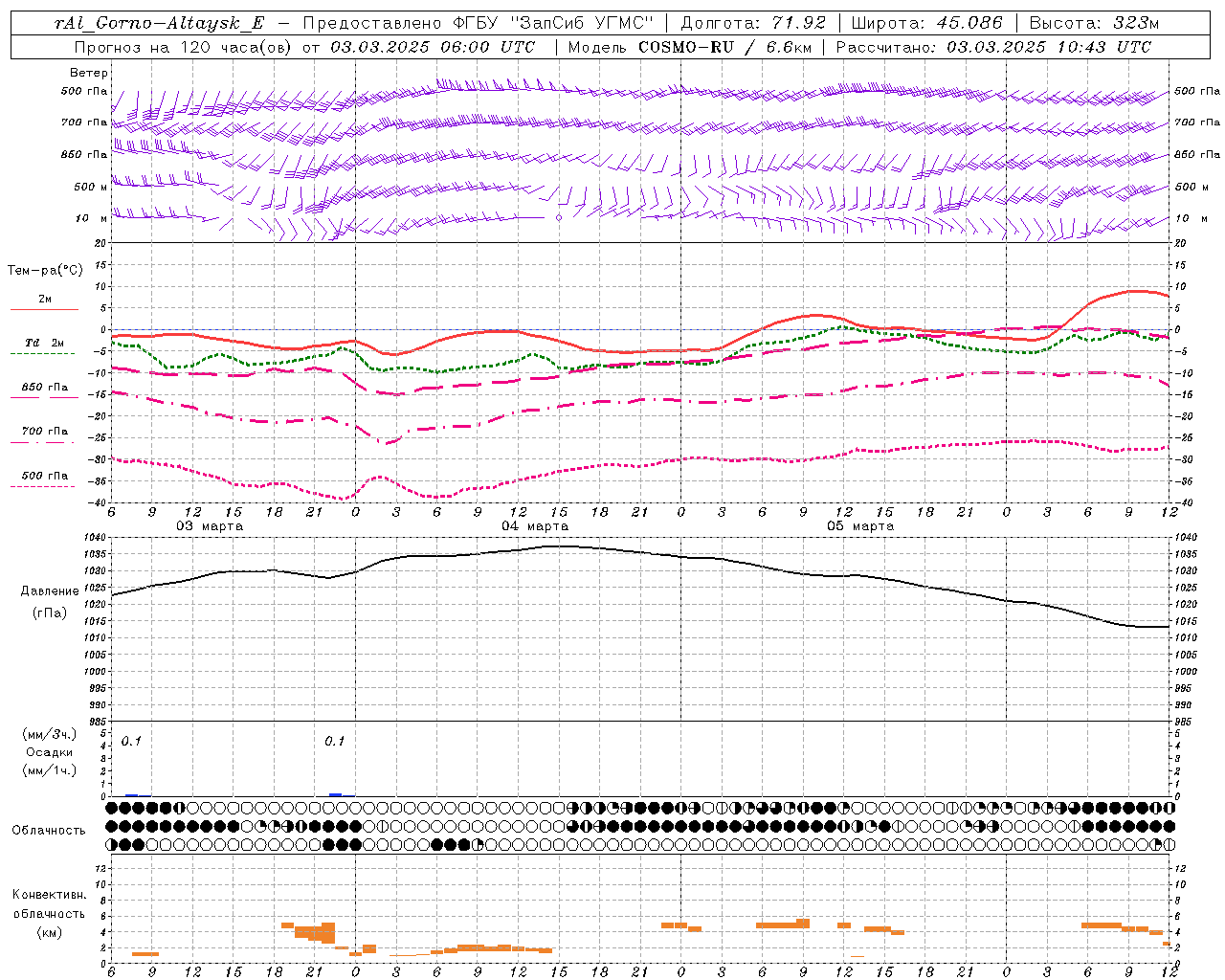Click the Осадки panel label
1225x980 pixels.
click(49, 752)
